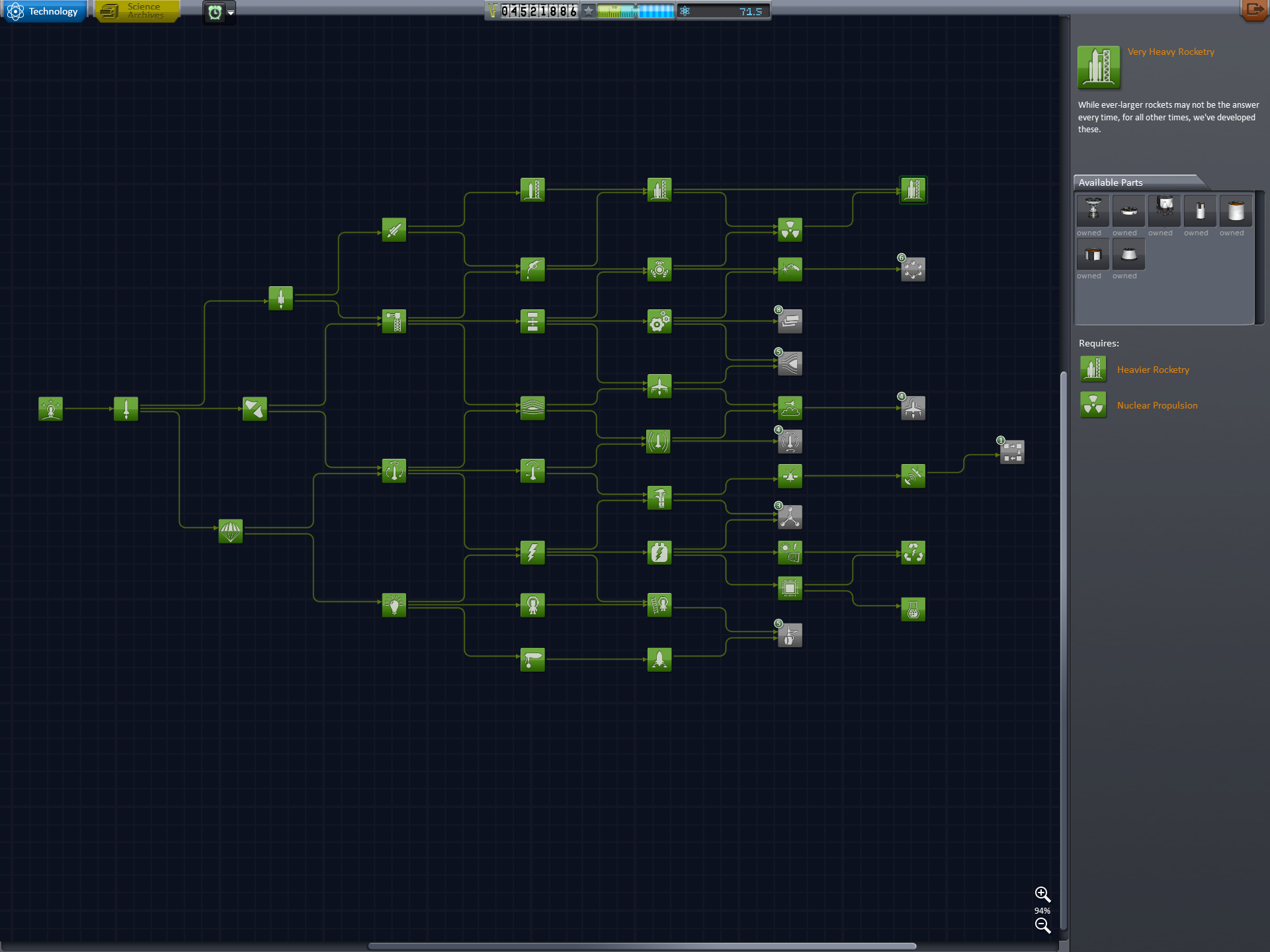Click the zoom out magnifier
The width and height of the screenshot is (1270, 952).
point(1042,926)
